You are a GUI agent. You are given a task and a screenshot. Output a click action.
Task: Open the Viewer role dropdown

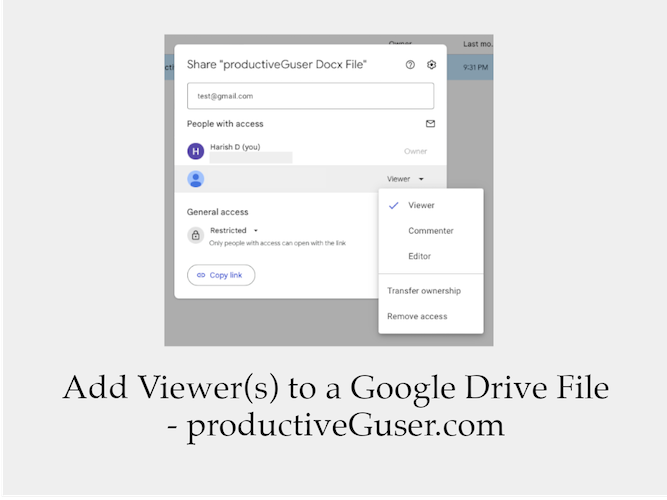pos(405,179)
